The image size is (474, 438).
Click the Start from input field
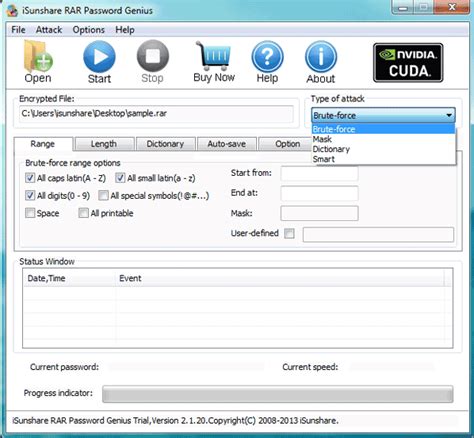click(319, 174)
